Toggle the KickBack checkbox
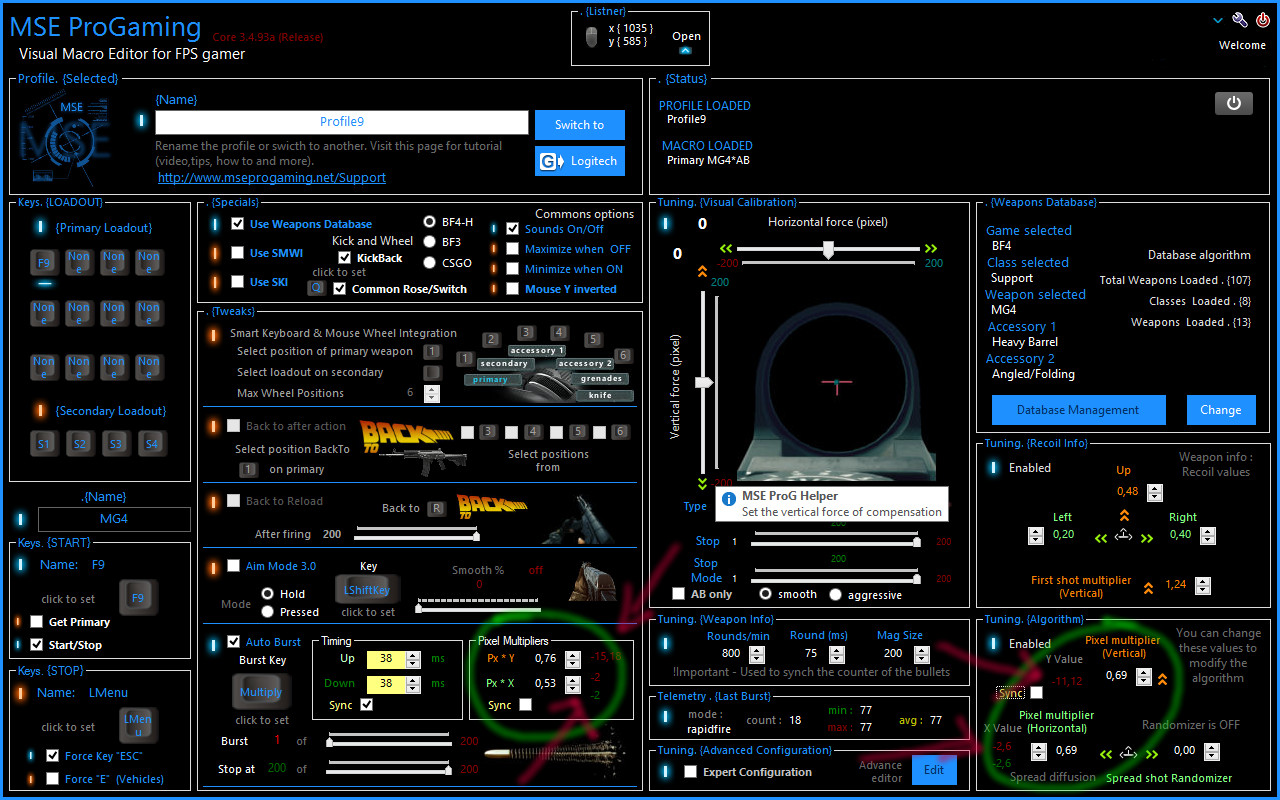This screenshot has width=1280, height=800. [x=345, y=258]
